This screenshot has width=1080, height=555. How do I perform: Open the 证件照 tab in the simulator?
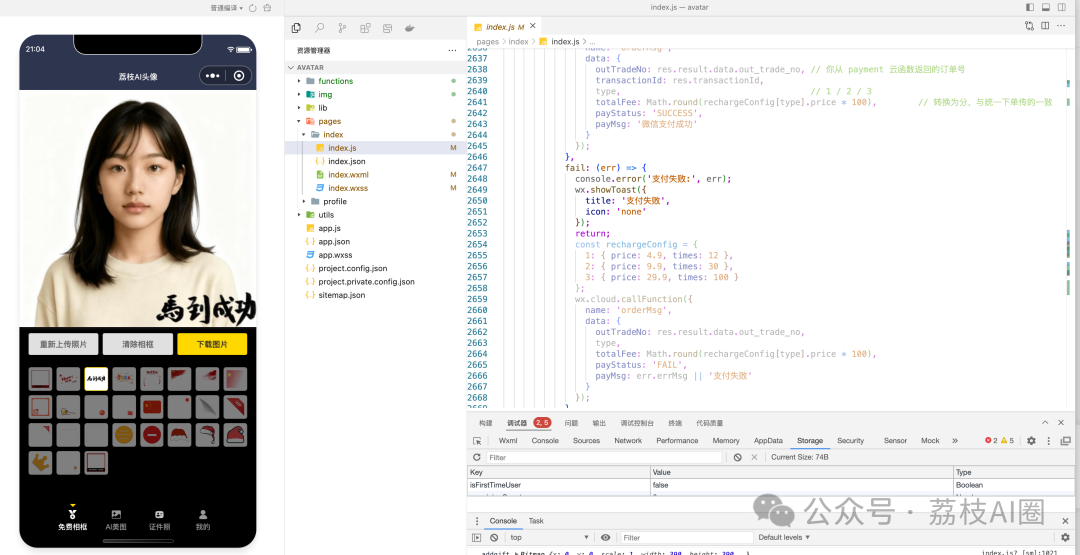click(159, 520)
